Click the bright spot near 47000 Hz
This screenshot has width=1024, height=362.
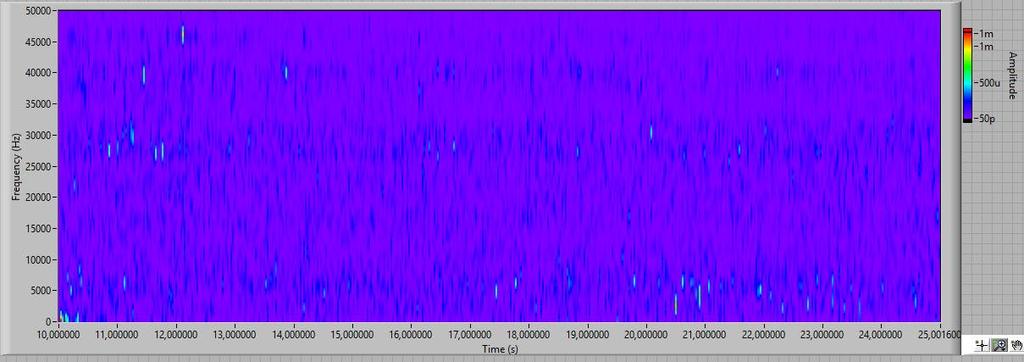[183, 34]
